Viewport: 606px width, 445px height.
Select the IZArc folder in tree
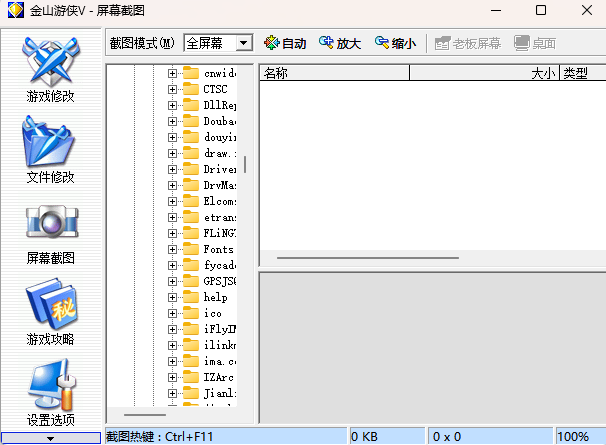tap(218, 377)
